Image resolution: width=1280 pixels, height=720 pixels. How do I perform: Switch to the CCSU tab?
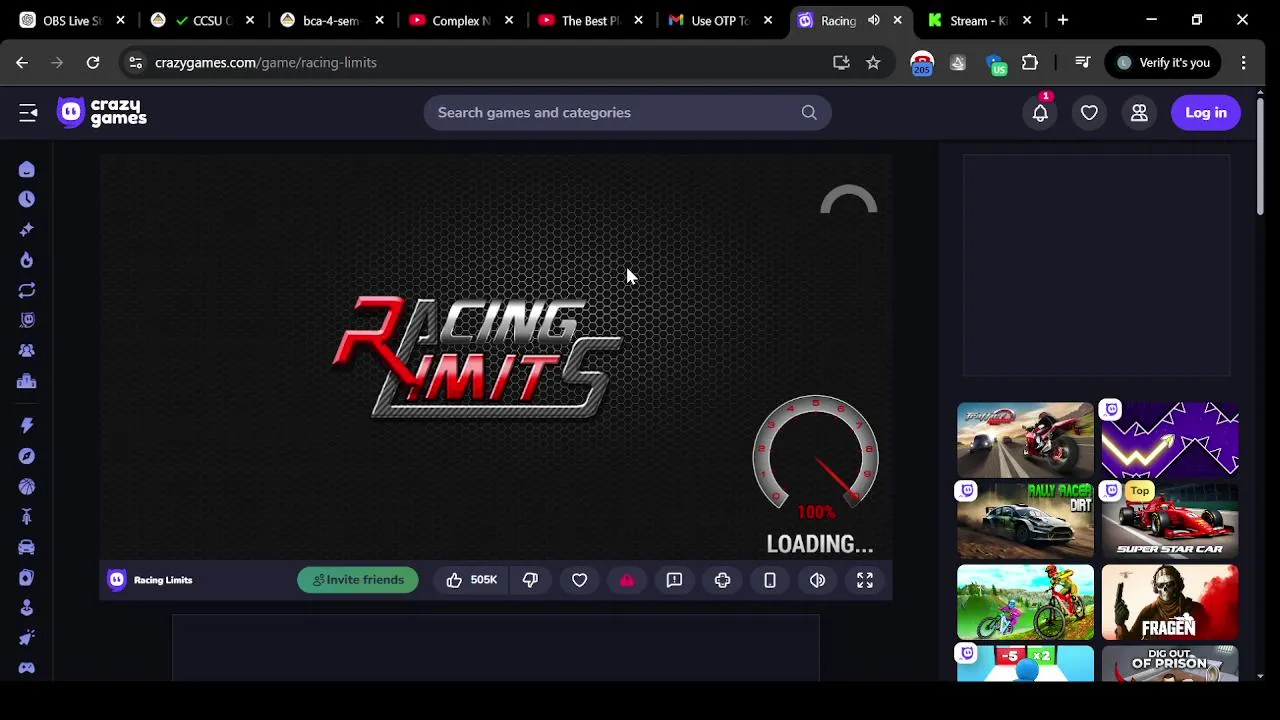200,20
